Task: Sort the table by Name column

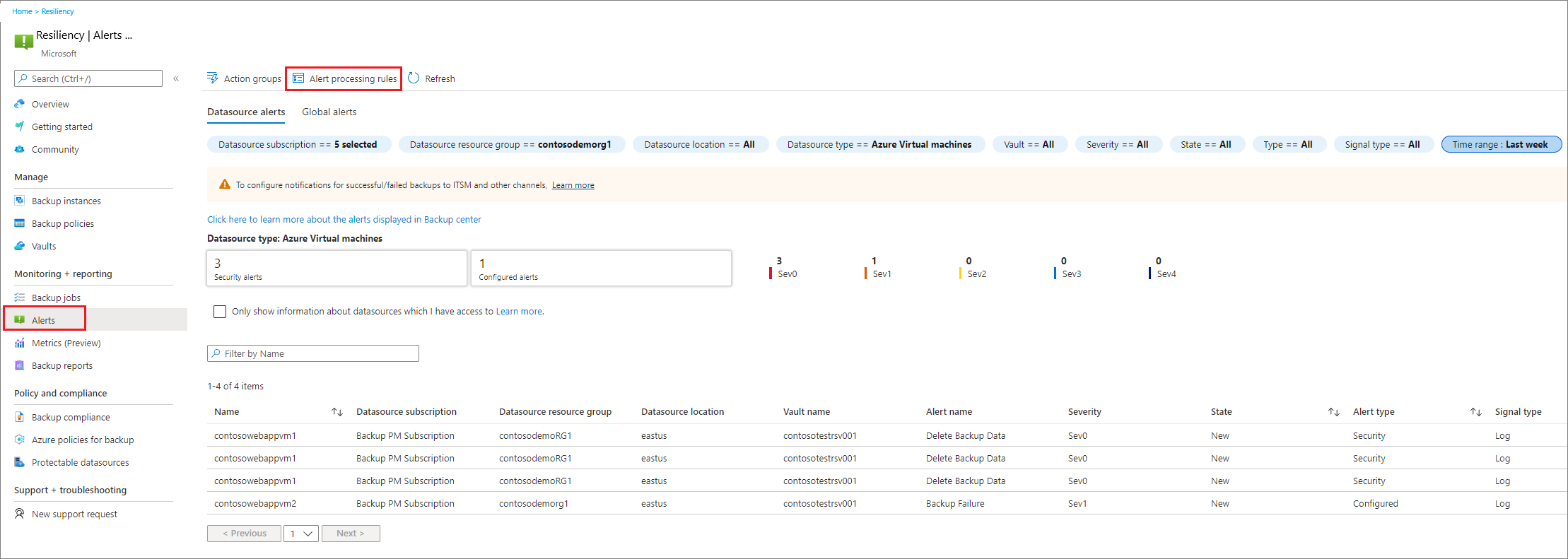Action: (337, 412)
